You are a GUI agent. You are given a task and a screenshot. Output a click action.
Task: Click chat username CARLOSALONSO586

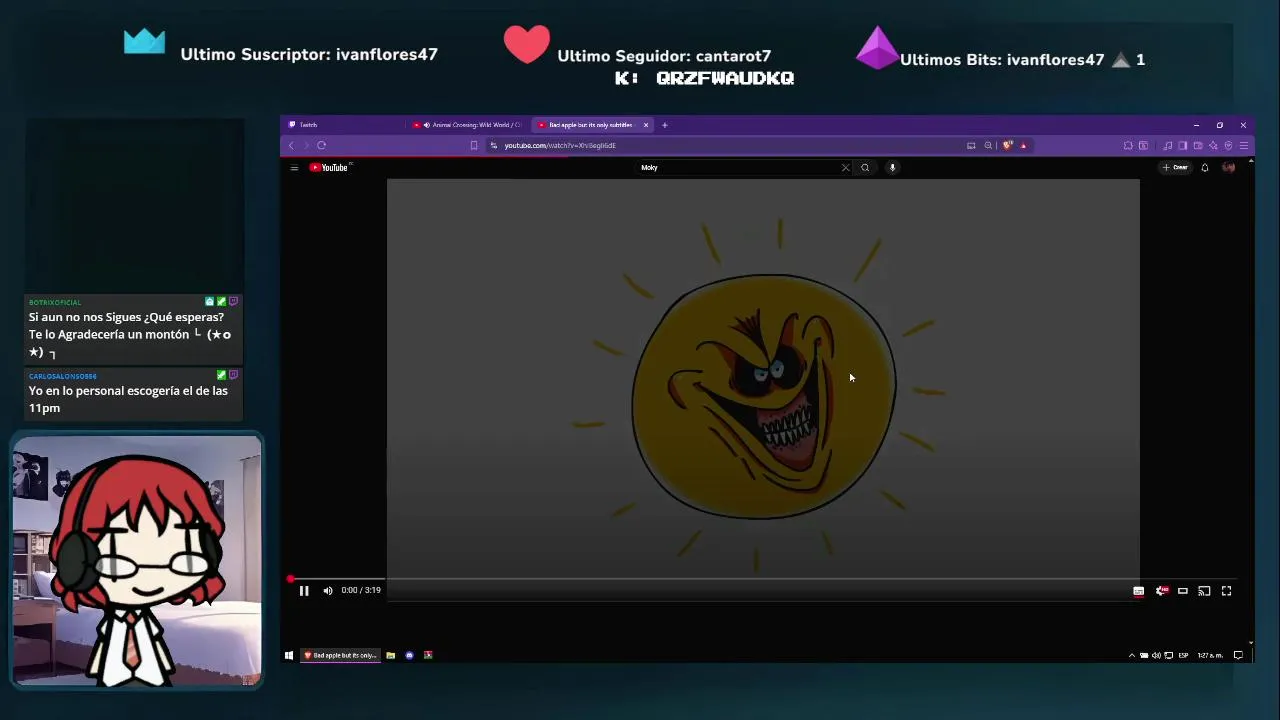point(63,376)
